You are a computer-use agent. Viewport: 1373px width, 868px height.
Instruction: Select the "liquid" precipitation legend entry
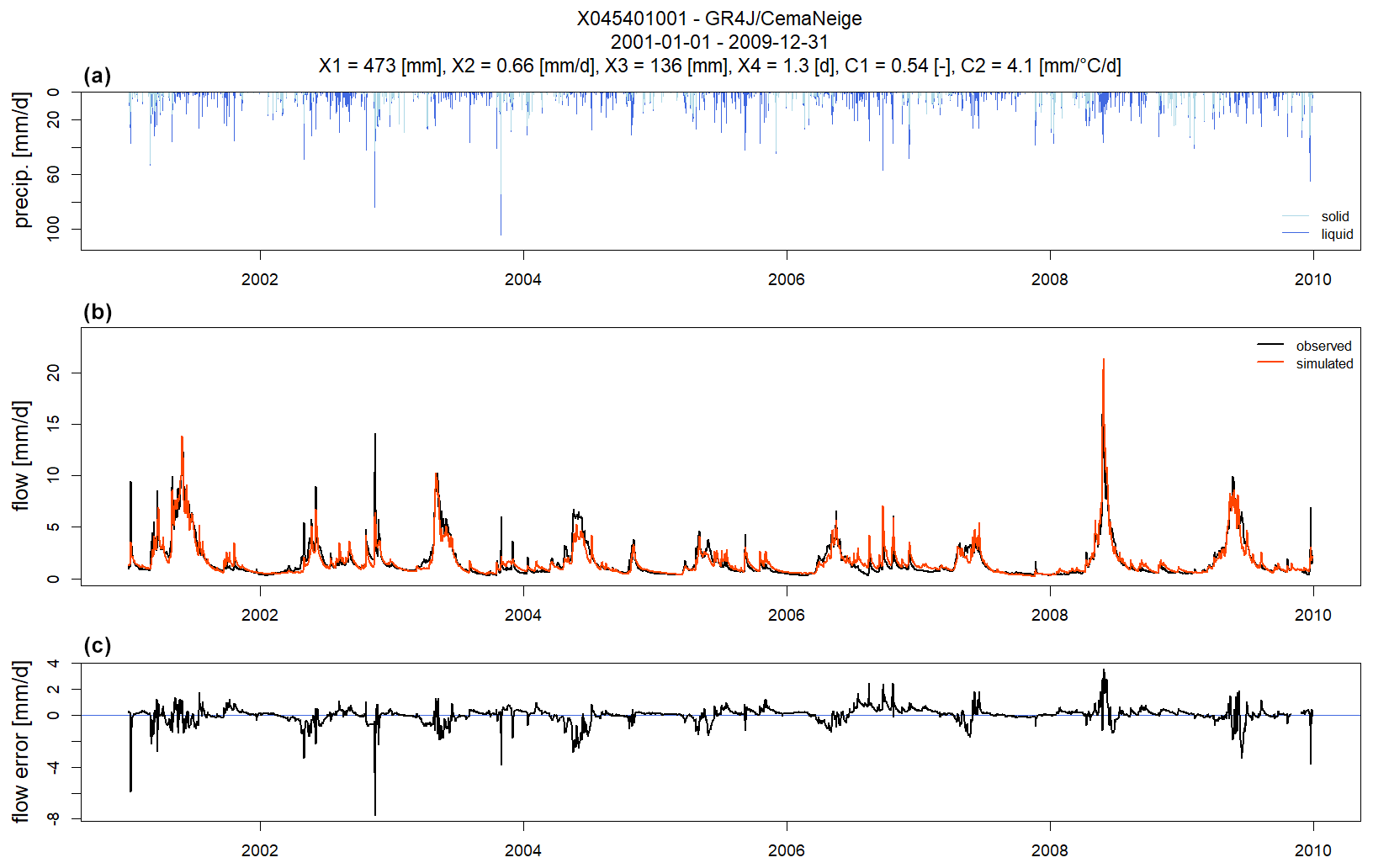1336,234
